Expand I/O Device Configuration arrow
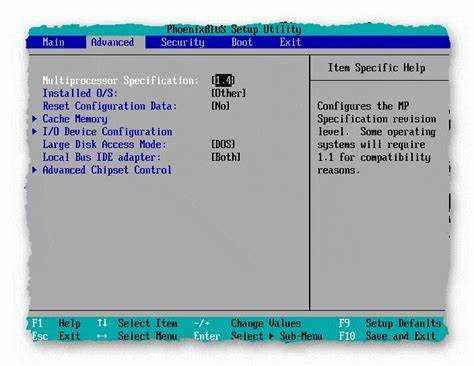The image size is (474, 366). coord(35,131)
